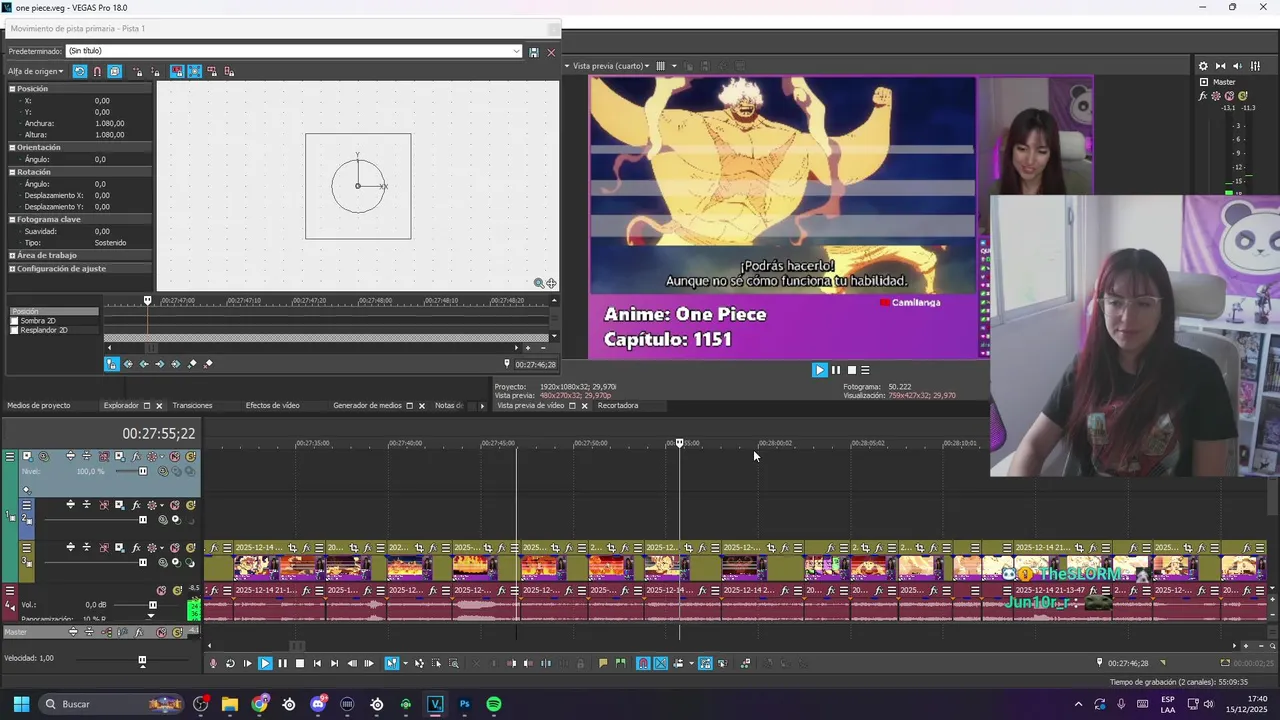Viewport: 1280px width, 720px height.
Task: Go to next keyframe
Action: [x=160, y=364]
